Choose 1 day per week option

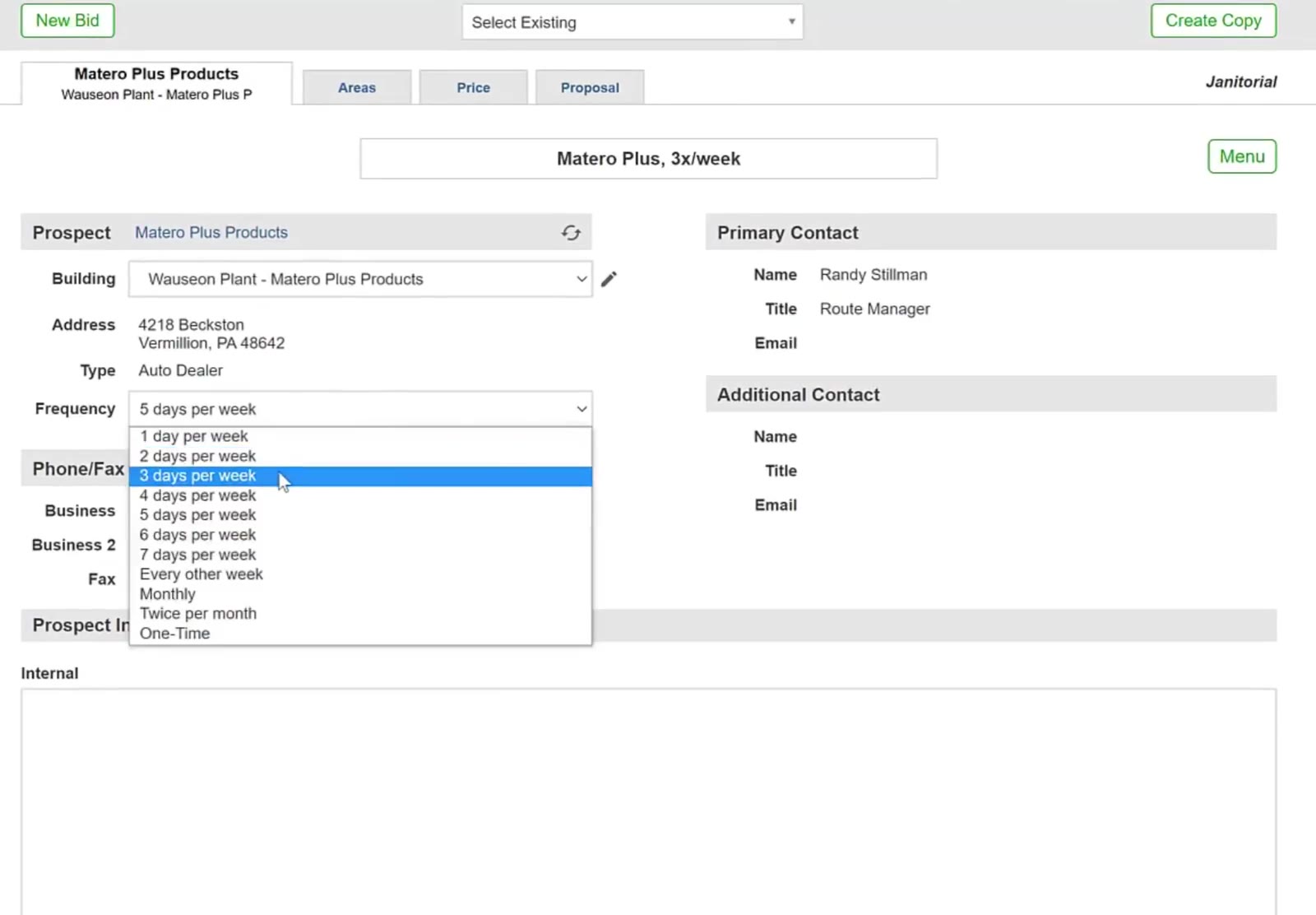(360, 436)
